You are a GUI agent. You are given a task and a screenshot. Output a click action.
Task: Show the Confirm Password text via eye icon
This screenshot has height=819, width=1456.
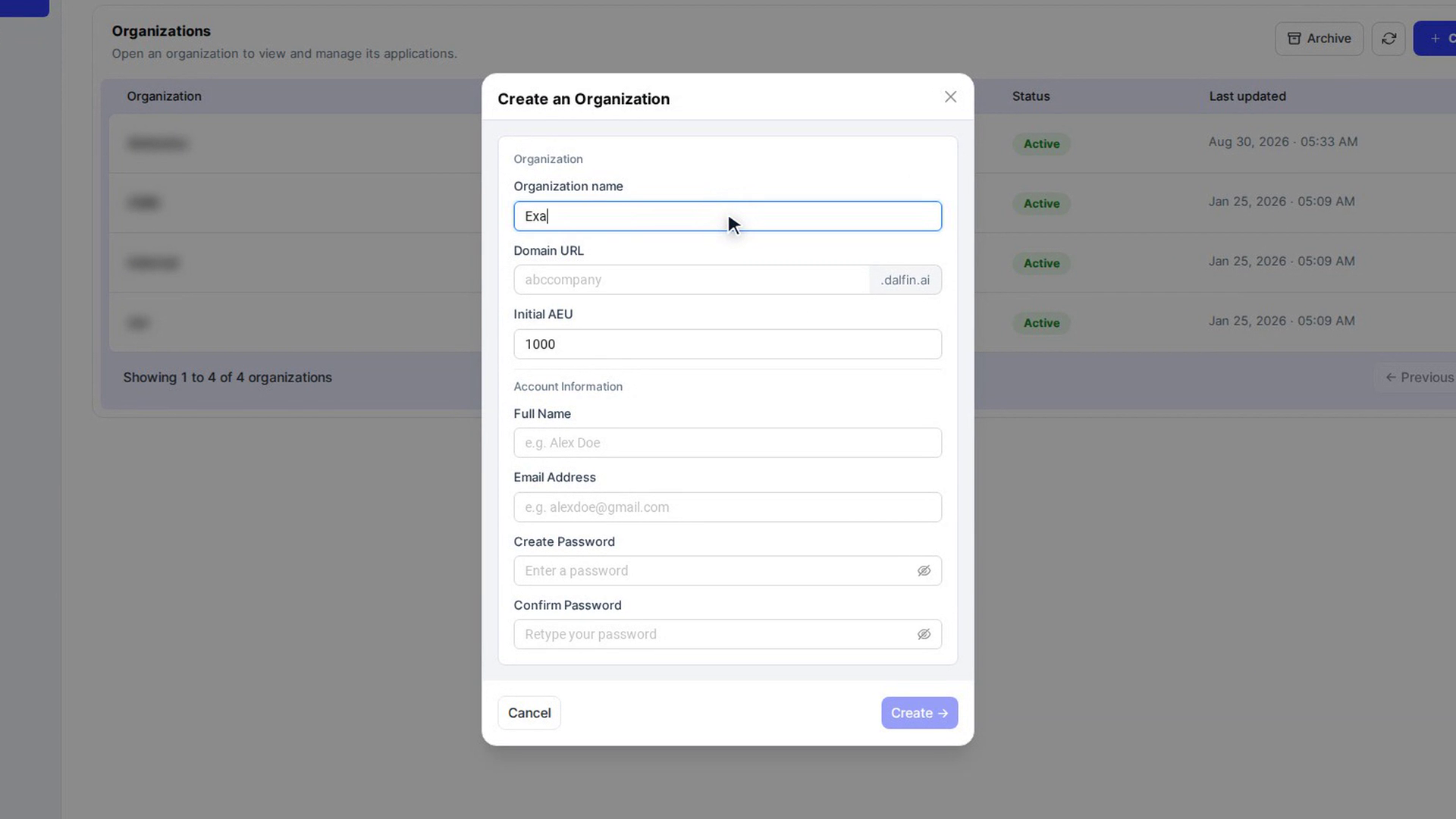924,635
